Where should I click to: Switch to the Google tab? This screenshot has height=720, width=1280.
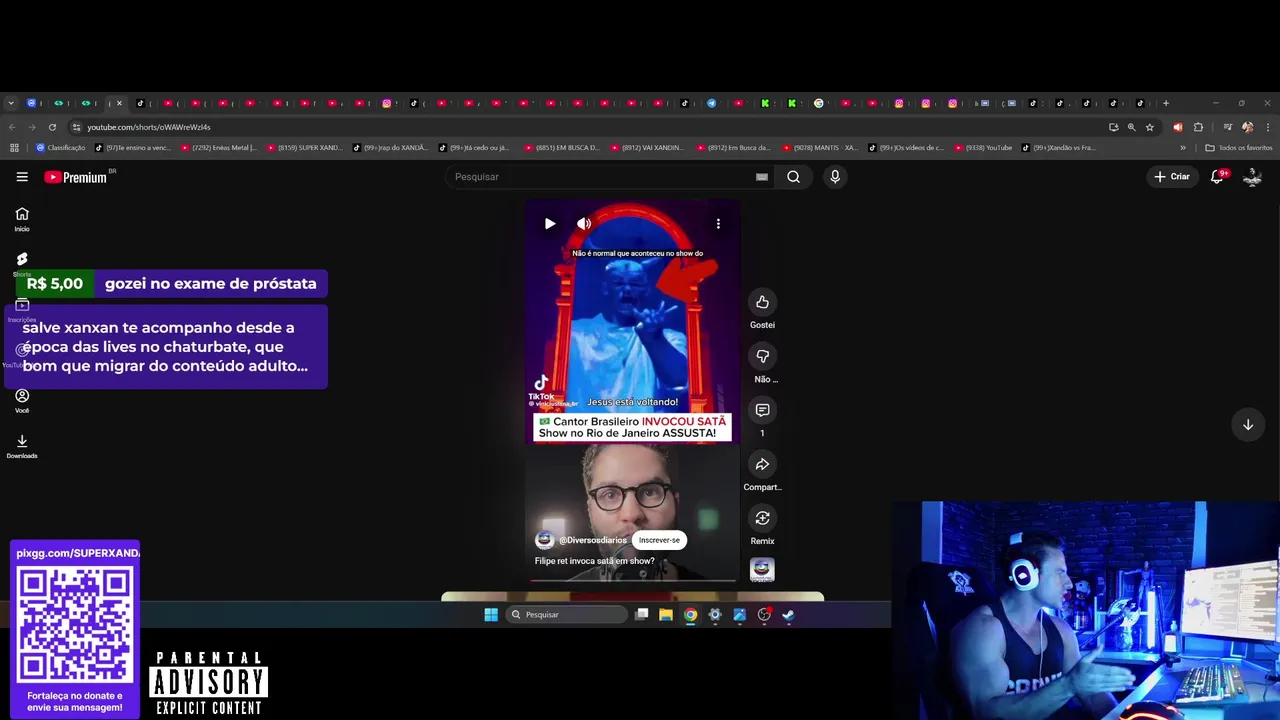(x=819, y=103)
